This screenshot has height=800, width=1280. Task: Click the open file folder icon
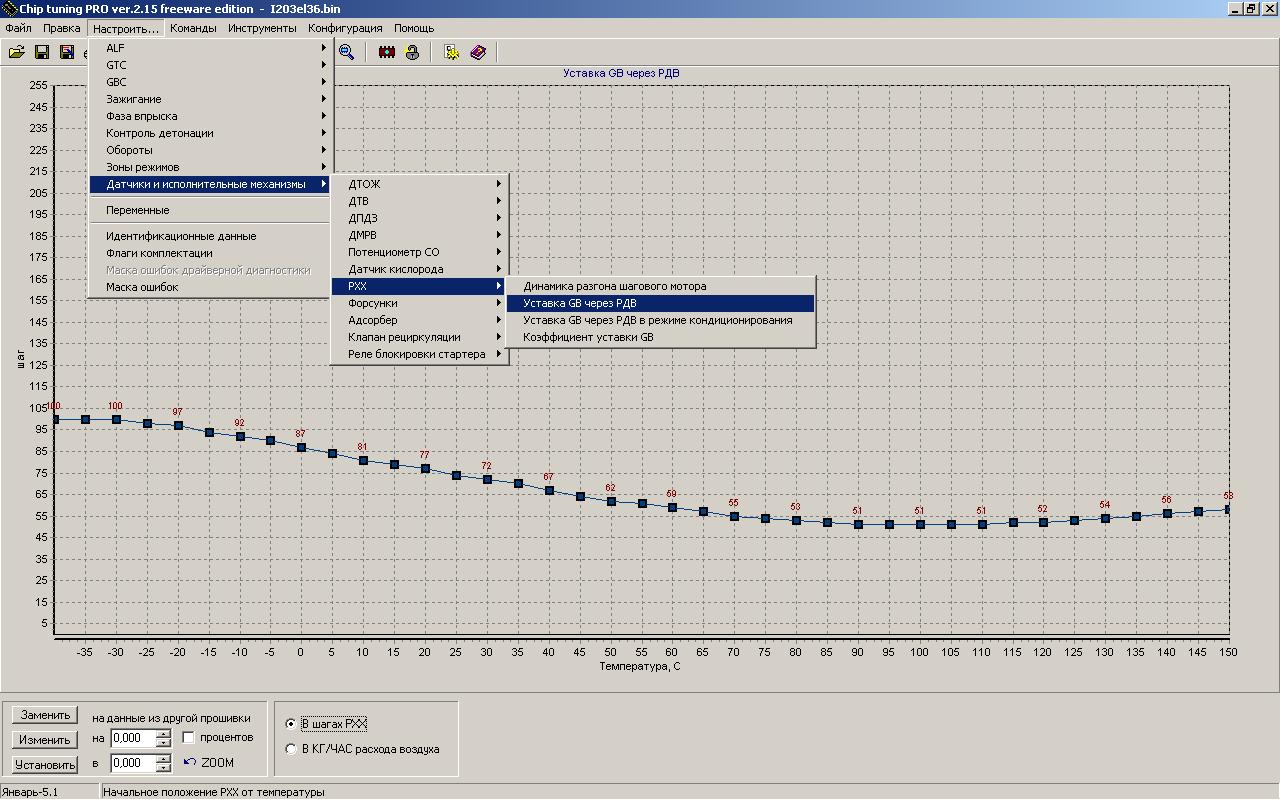pyautogui.click(x=16, y=52)
